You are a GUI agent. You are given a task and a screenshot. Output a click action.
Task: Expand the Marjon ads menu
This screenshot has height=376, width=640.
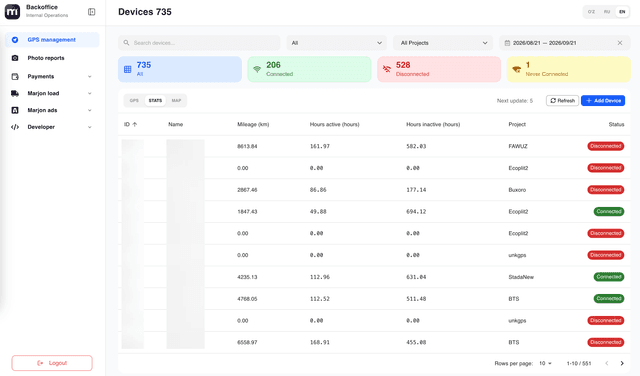click(x=89, y=110)
